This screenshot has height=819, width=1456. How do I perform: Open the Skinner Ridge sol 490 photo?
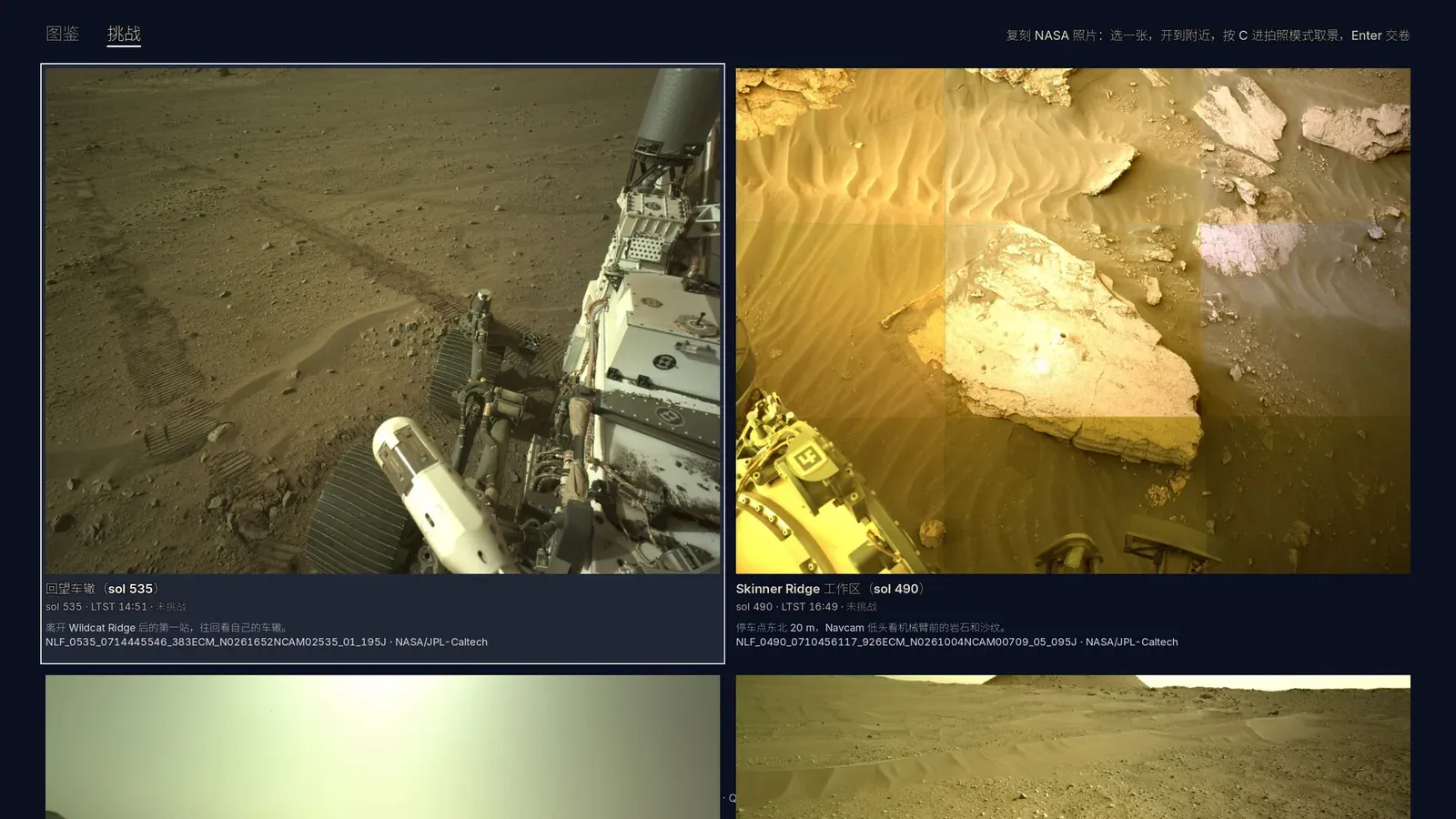point(1073,320)
